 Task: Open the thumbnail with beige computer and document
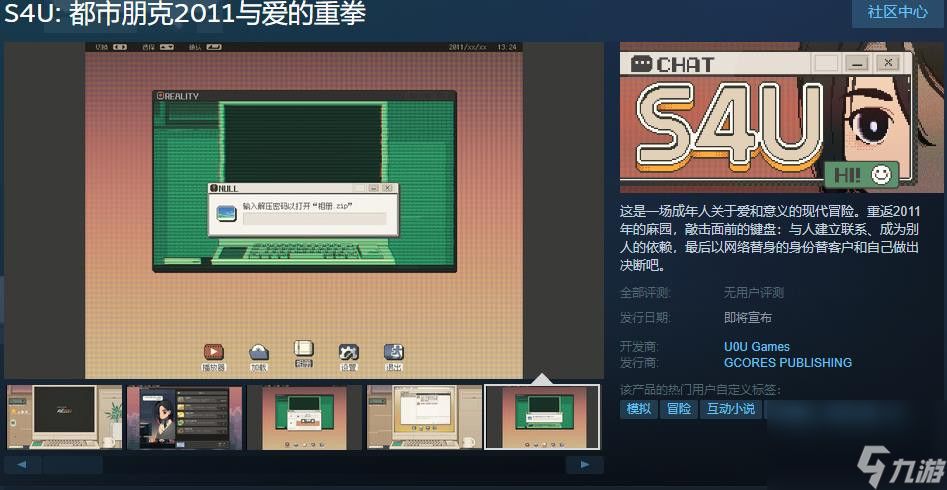(425, 417)
